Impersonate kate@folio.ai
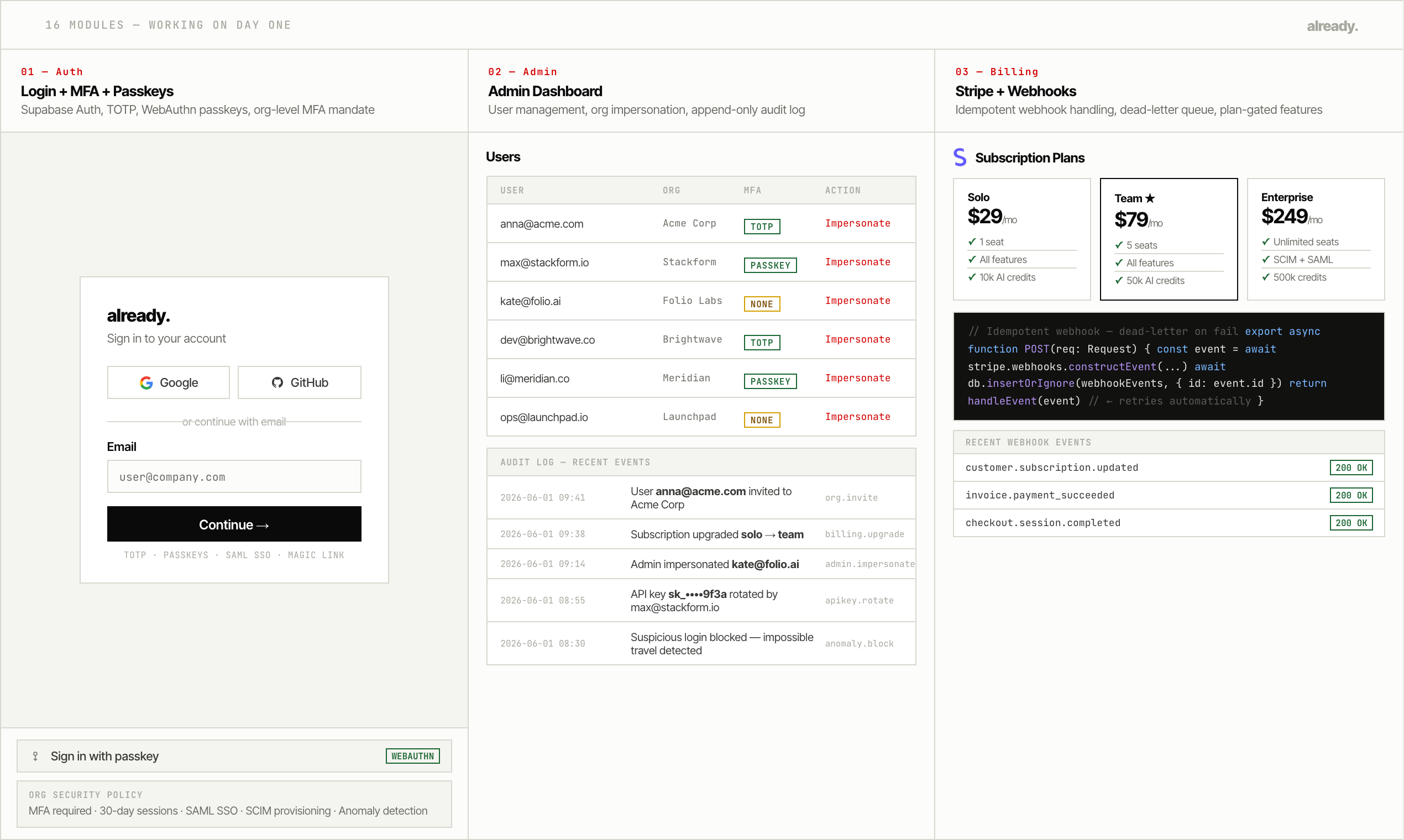This screenshot has height=840, width=1404. [x=858, y=301]
